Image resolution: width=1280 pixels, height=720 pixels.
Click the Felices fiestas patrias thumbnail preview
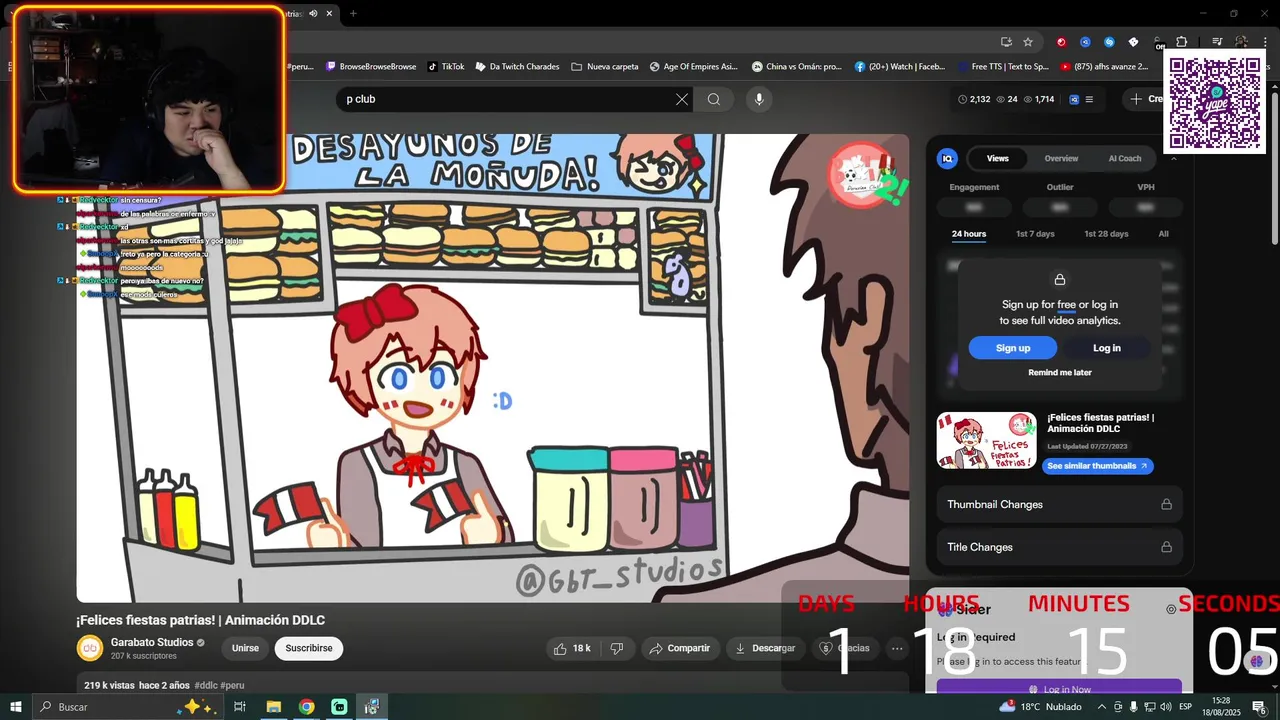(987, 441)
